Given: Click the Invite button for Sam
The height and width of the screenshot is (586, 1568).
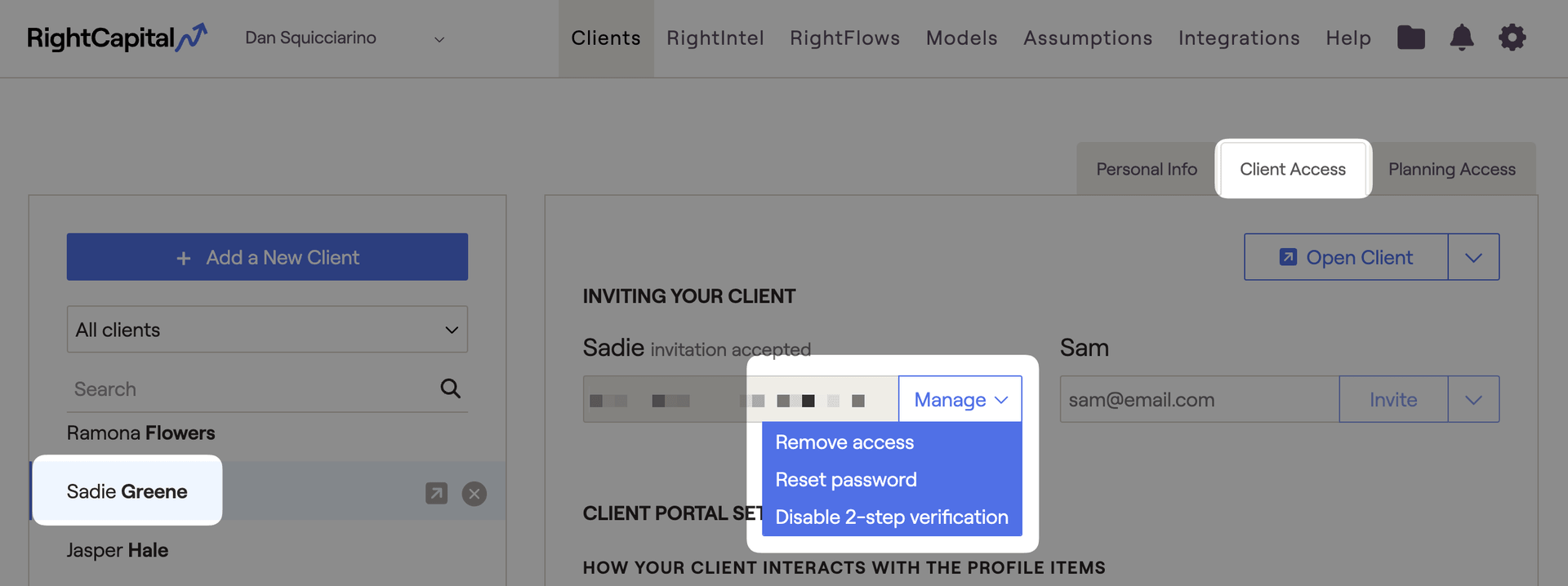Looking at the screenshot, I should point(1393,400).
